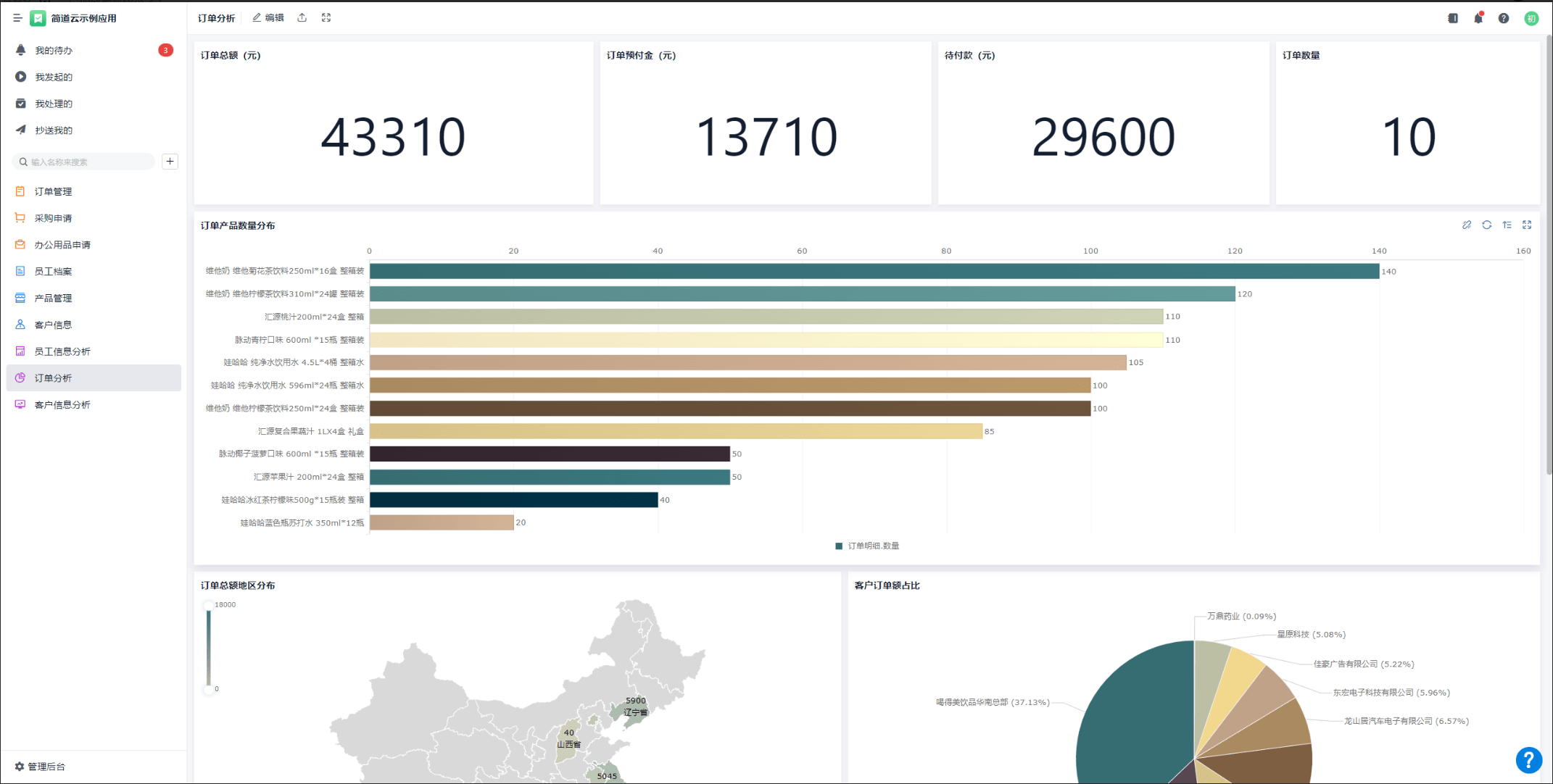1553x784 pixels.
Task: Select 客户信息分析 in the sidebar
Action: coord(62,404)
